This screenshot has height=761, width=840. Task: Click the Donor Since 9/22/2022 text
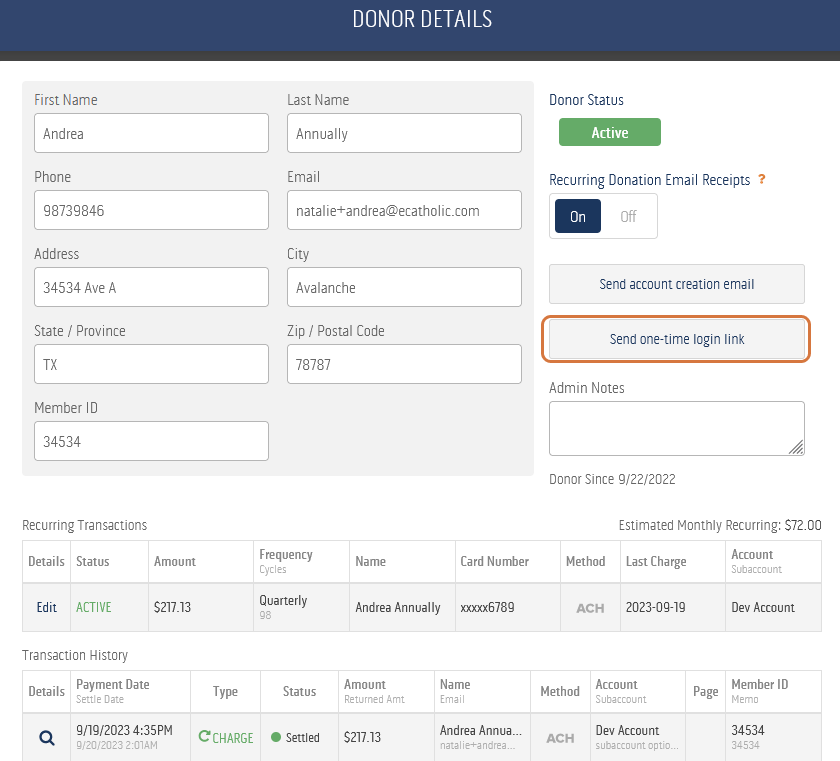612,479
